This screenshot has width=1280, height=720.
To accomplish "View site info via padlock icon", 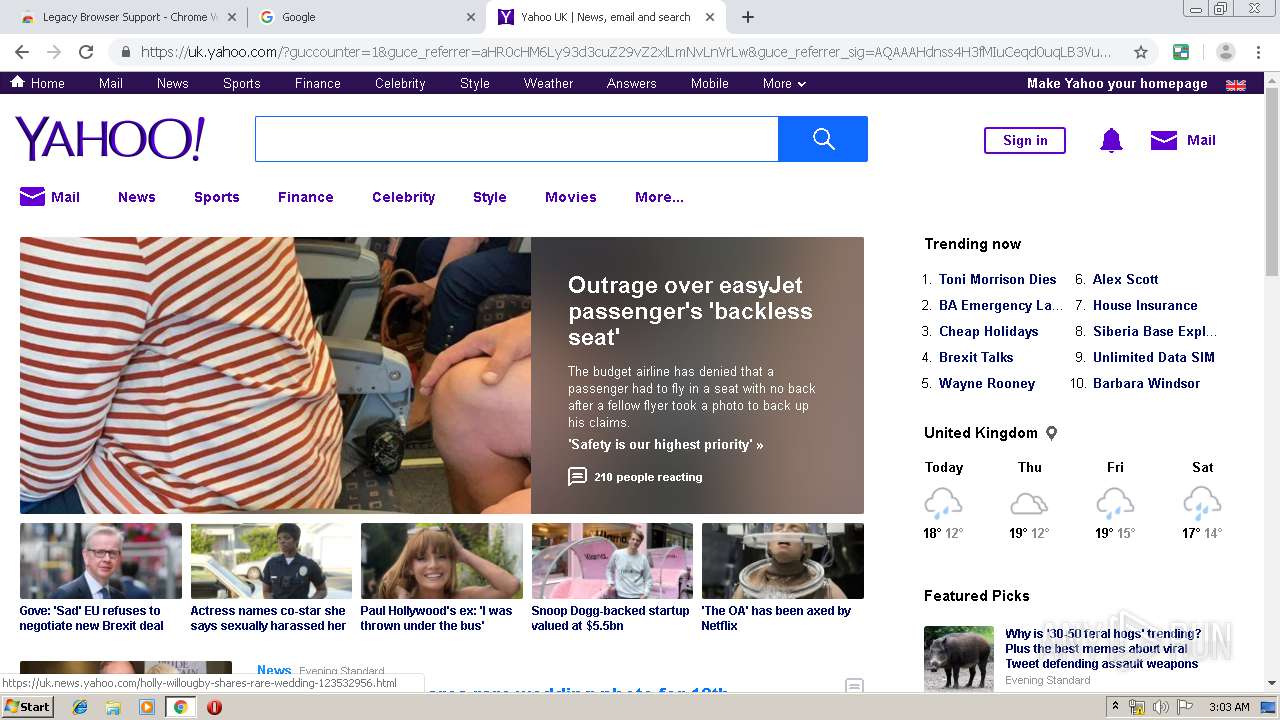I will click(125, 52).
